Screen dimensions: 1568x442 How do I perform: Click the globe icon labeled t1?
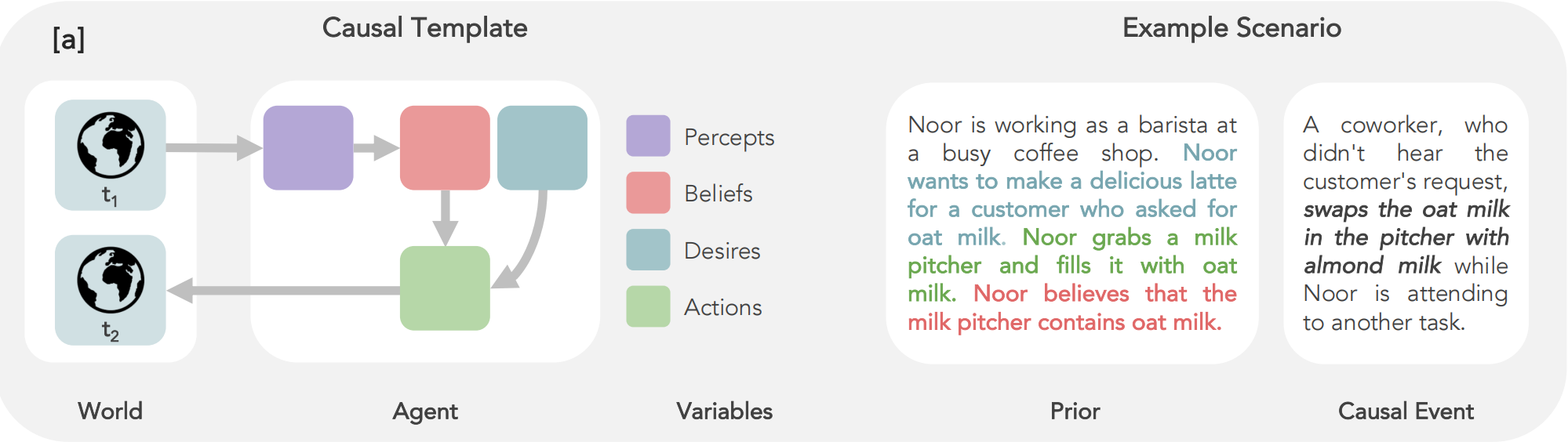point(111,146)
